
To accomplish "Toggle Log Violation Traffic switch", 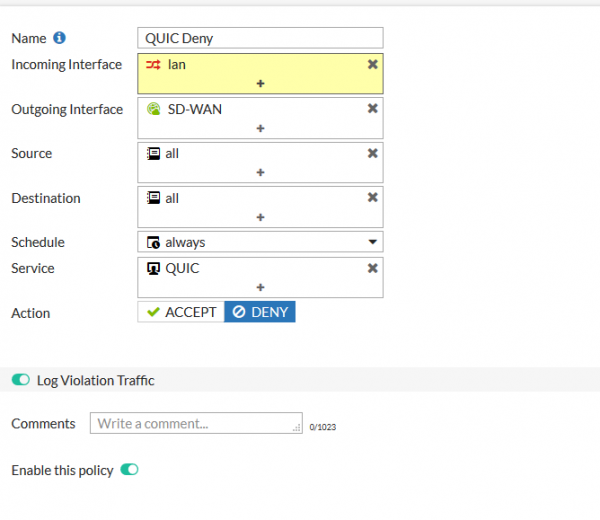I will point(21,380).
